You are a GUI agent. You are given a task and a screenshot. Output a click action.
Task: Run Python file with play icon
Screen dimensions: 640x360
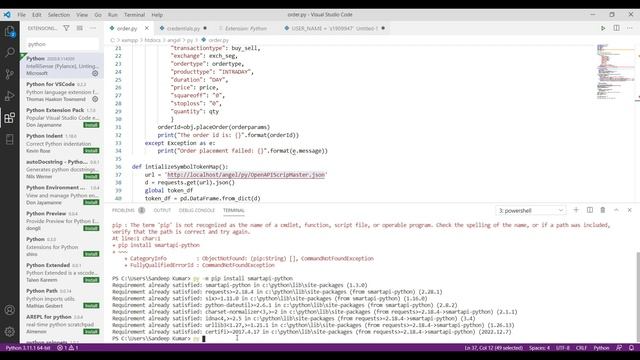coord(603,28)
